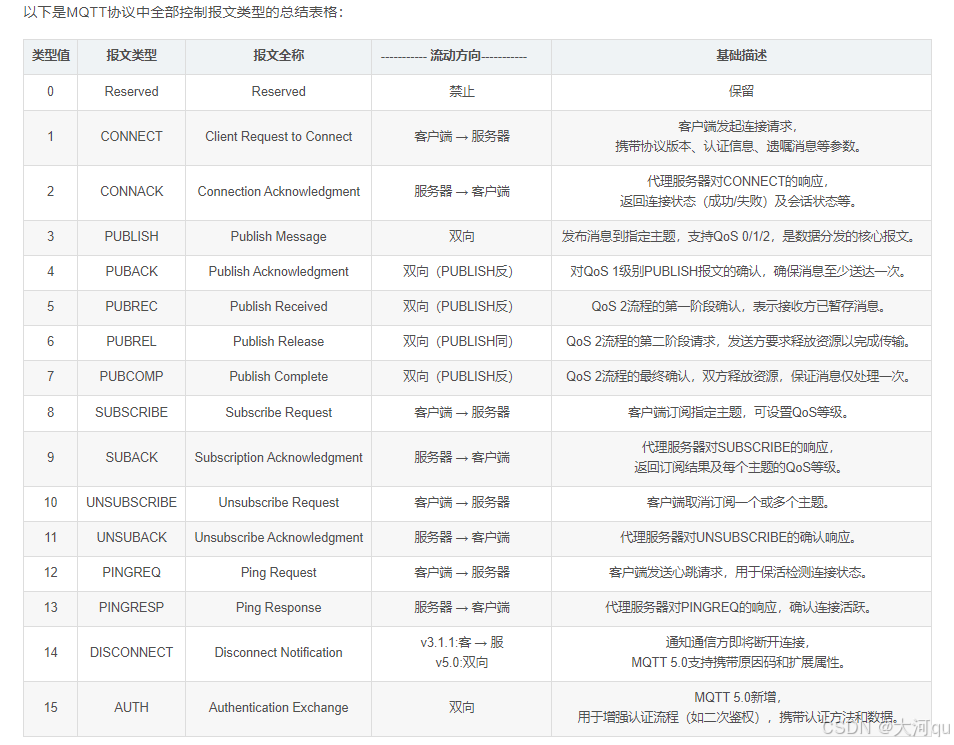
Task: Click 'MQTT 5.0新增' description text
Action: tap(736, 697)
